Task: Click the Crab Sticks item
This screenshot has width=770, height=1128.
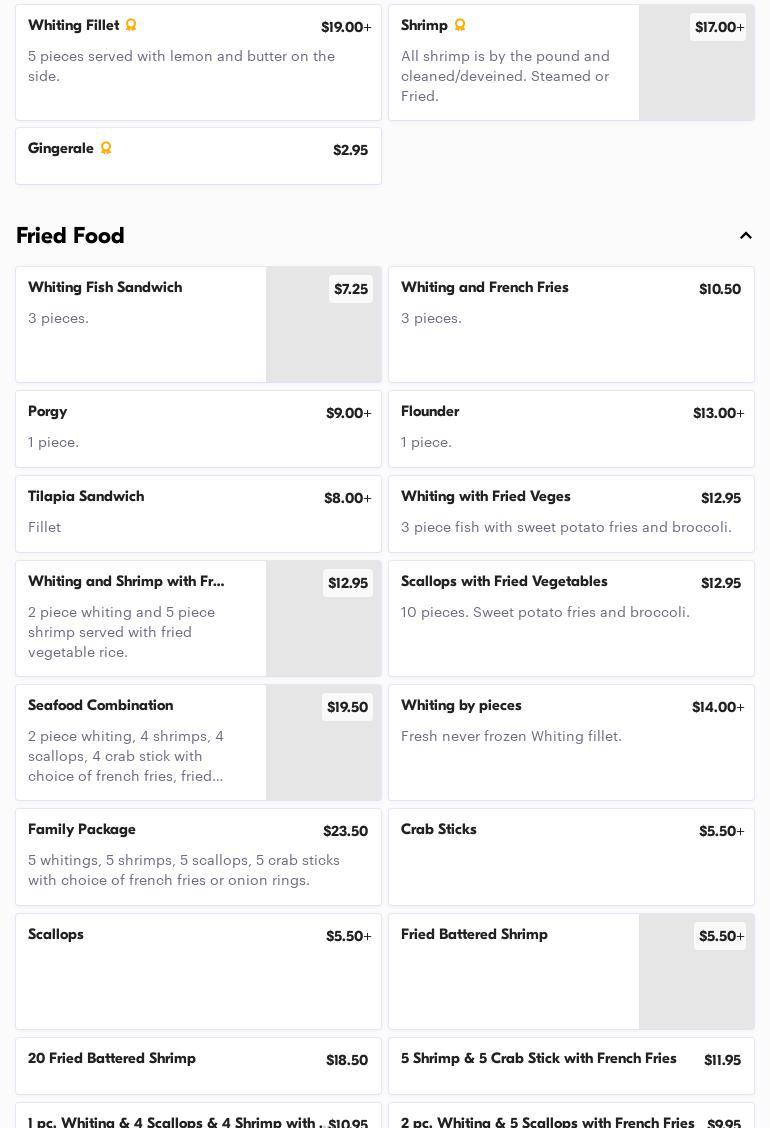Action: (x=571, y=856)
